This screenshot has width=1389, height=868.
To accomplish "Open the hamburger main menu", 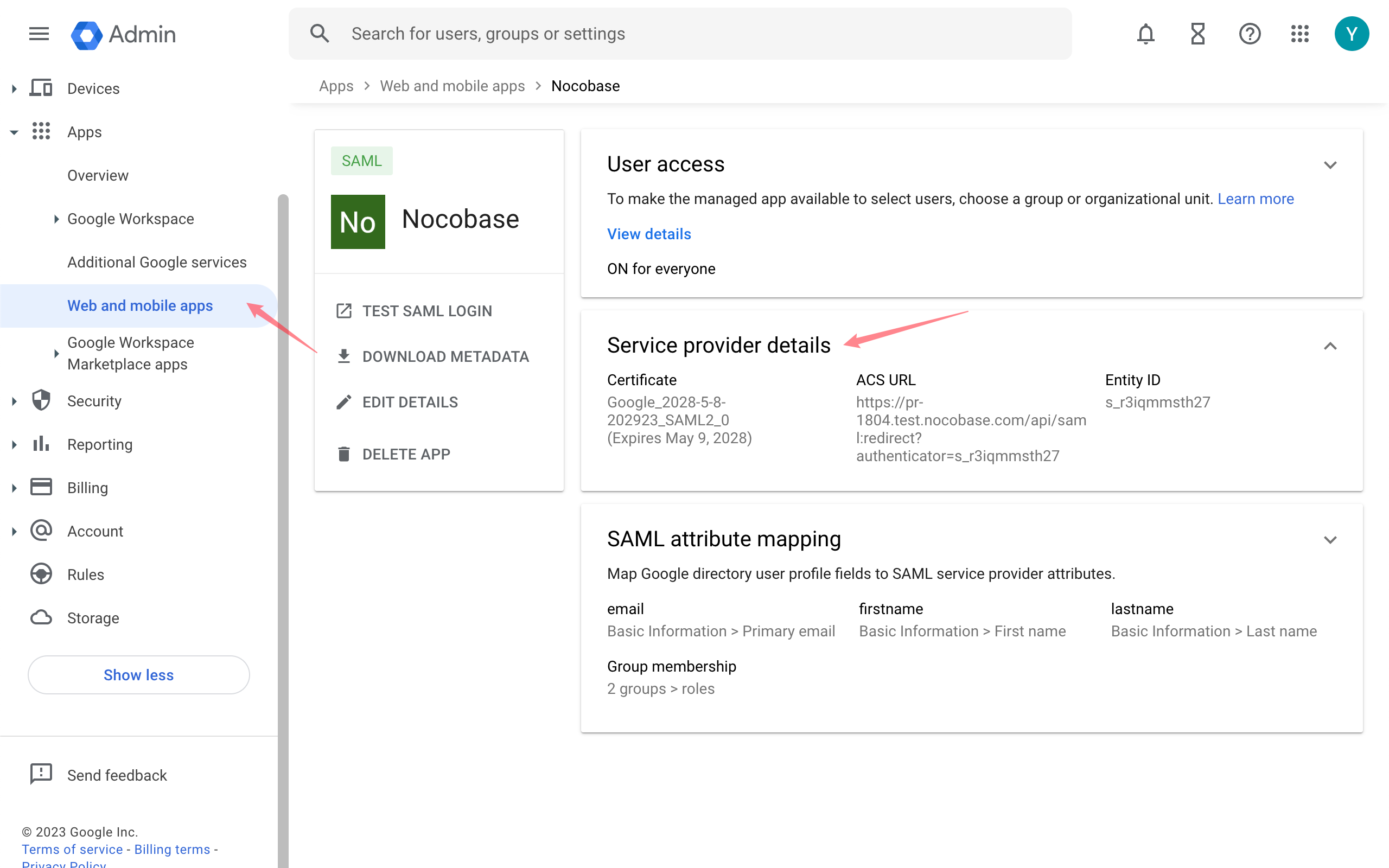I will (39, 34).
